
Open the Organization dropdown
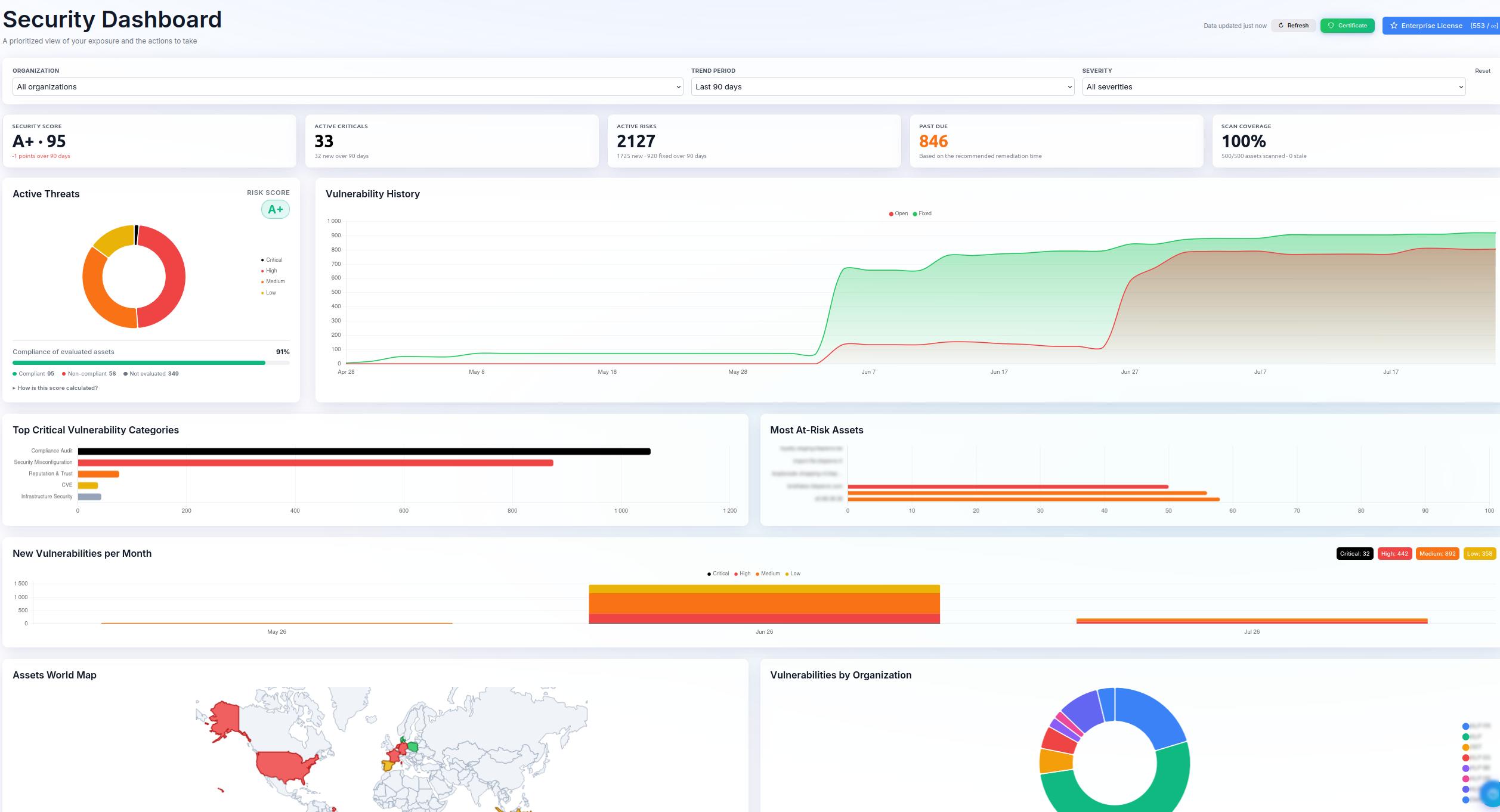(x=348, y=87)
